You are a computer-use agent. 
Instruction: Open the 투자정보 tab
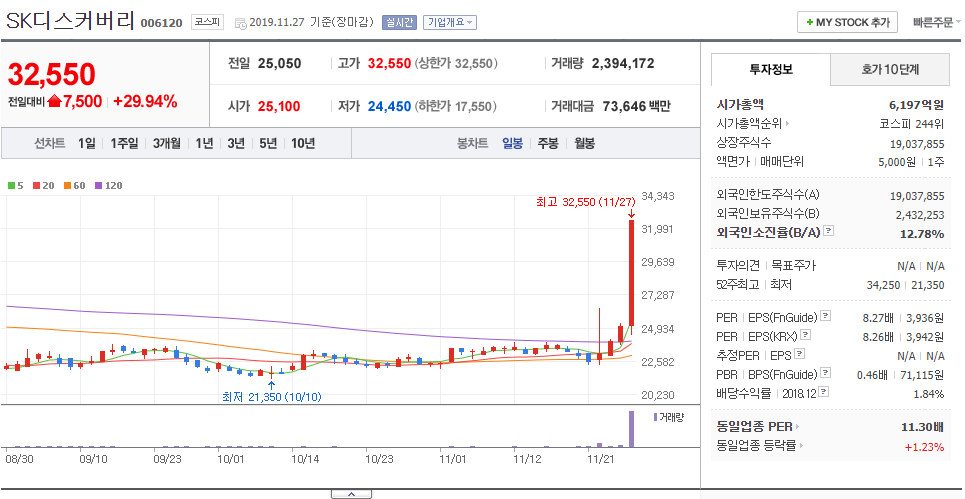771,70
